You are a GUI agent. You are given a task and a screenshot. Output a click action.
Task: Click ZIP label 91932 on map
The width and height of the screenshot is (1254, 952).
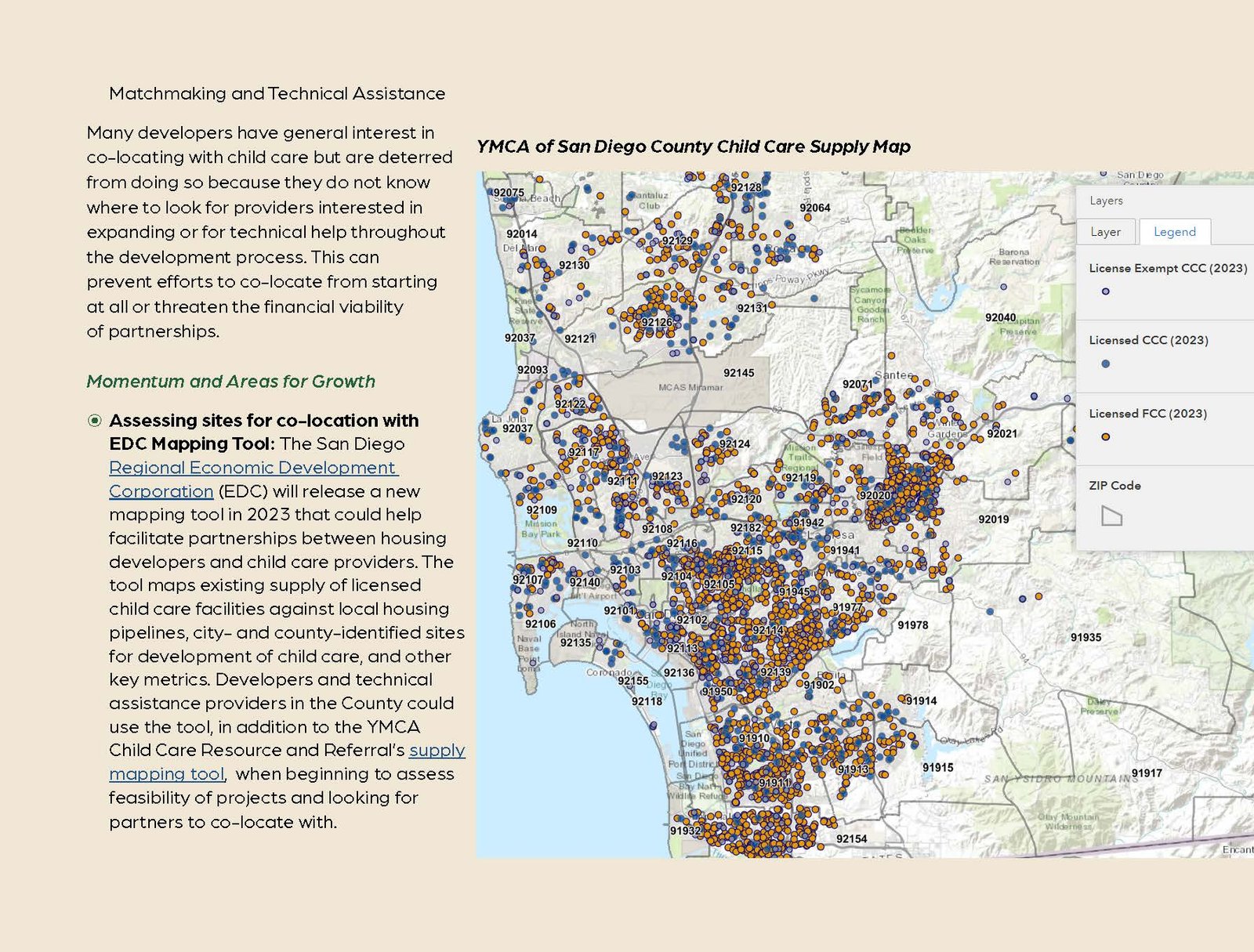(x=685, y=831)
